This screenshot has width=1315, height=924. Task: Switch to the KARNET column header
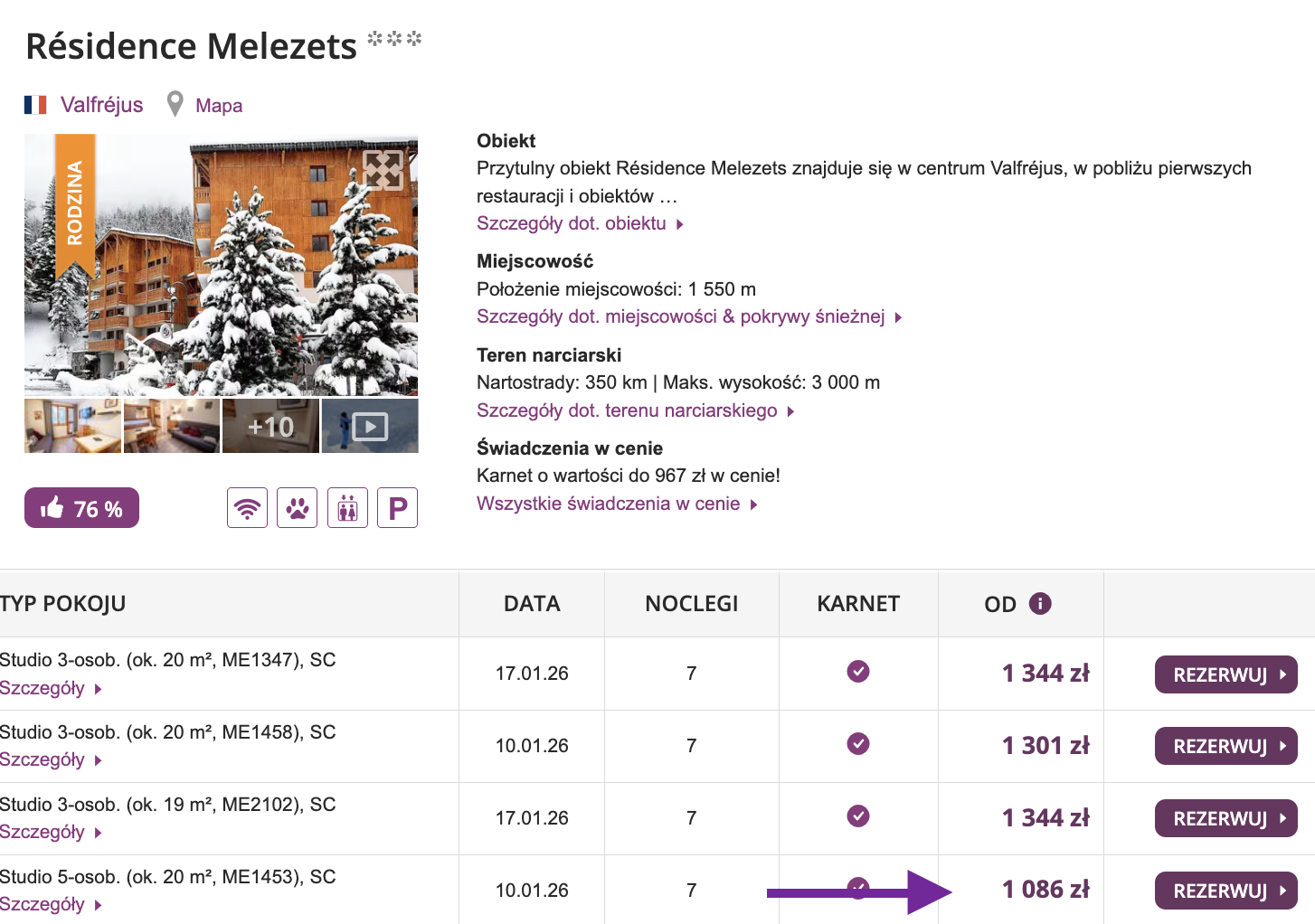tap(857, 602)
